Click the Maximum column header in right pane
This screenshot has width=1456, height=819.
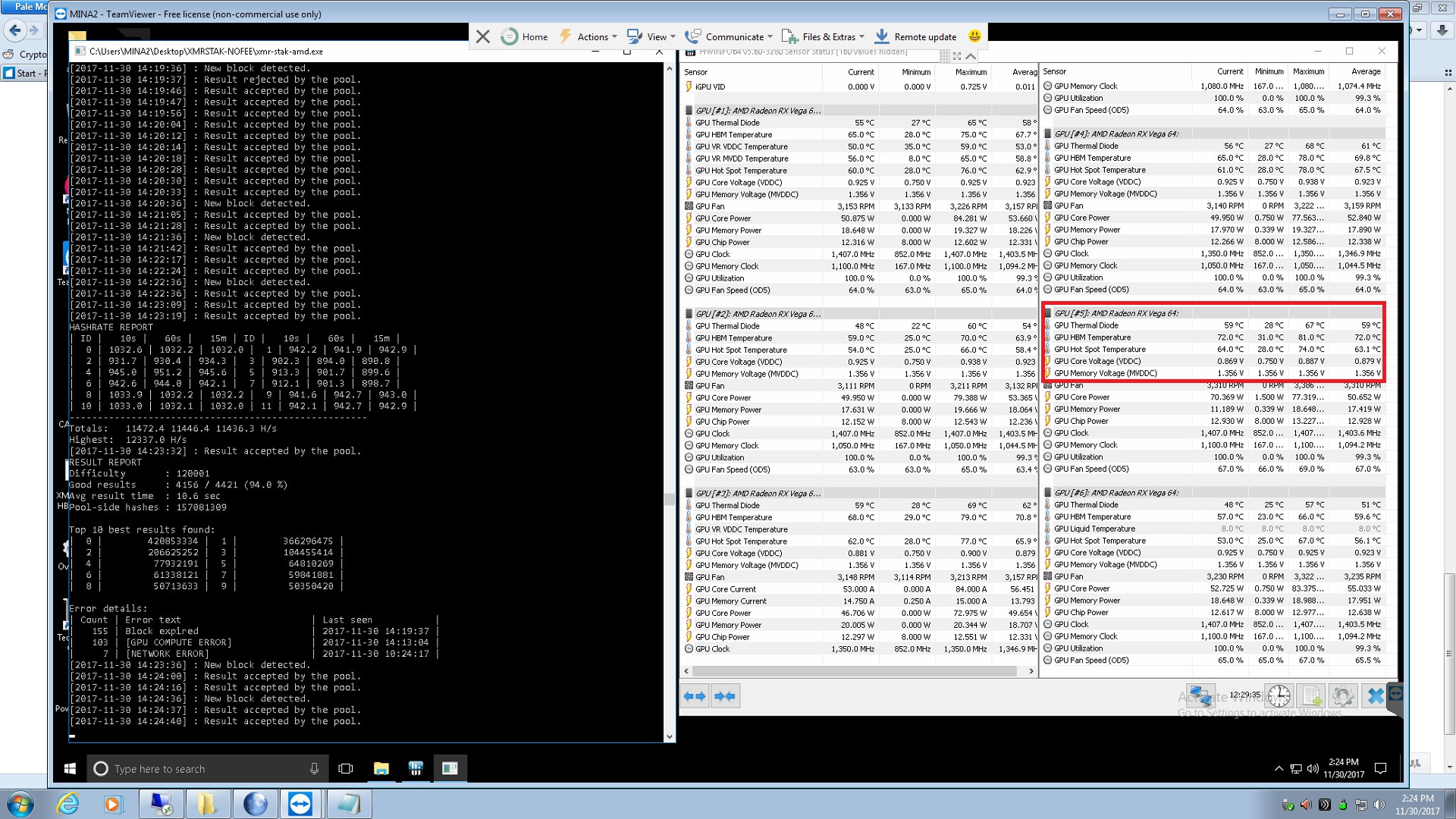tap(1308, 71)
